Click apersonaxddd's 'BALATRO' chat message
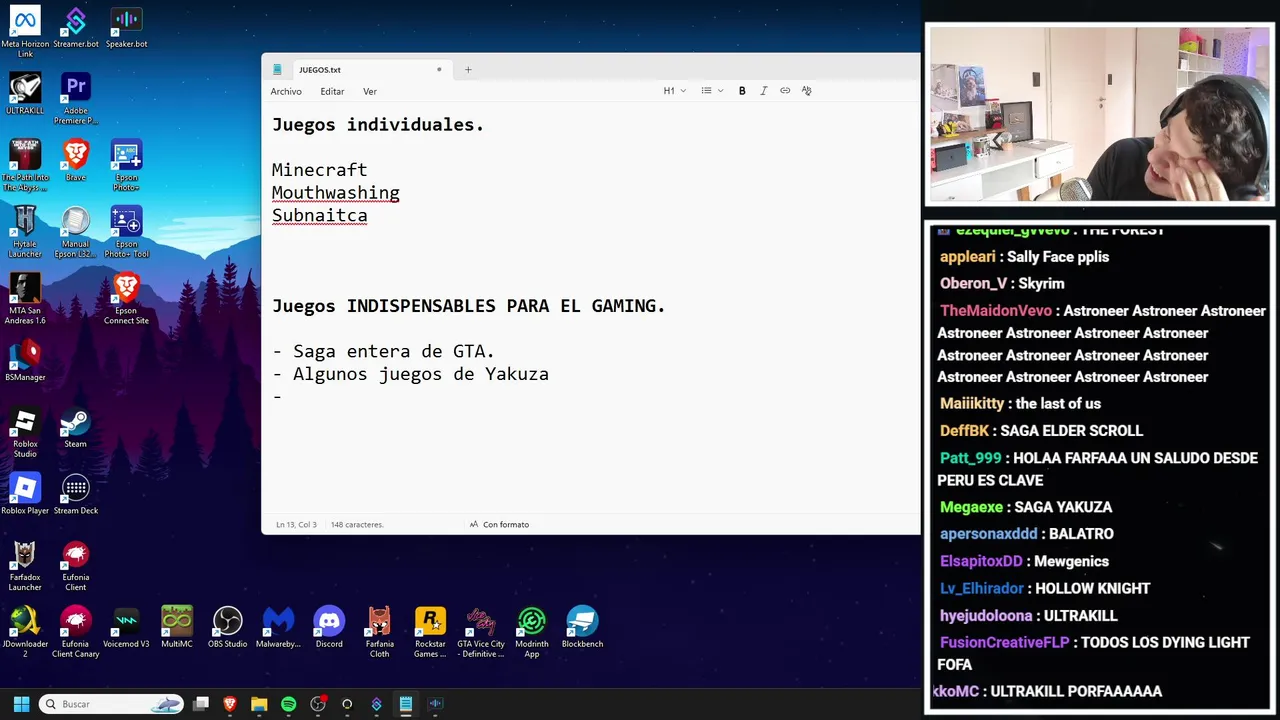This screenshot has height=720, width=1280. (1027, 534)
